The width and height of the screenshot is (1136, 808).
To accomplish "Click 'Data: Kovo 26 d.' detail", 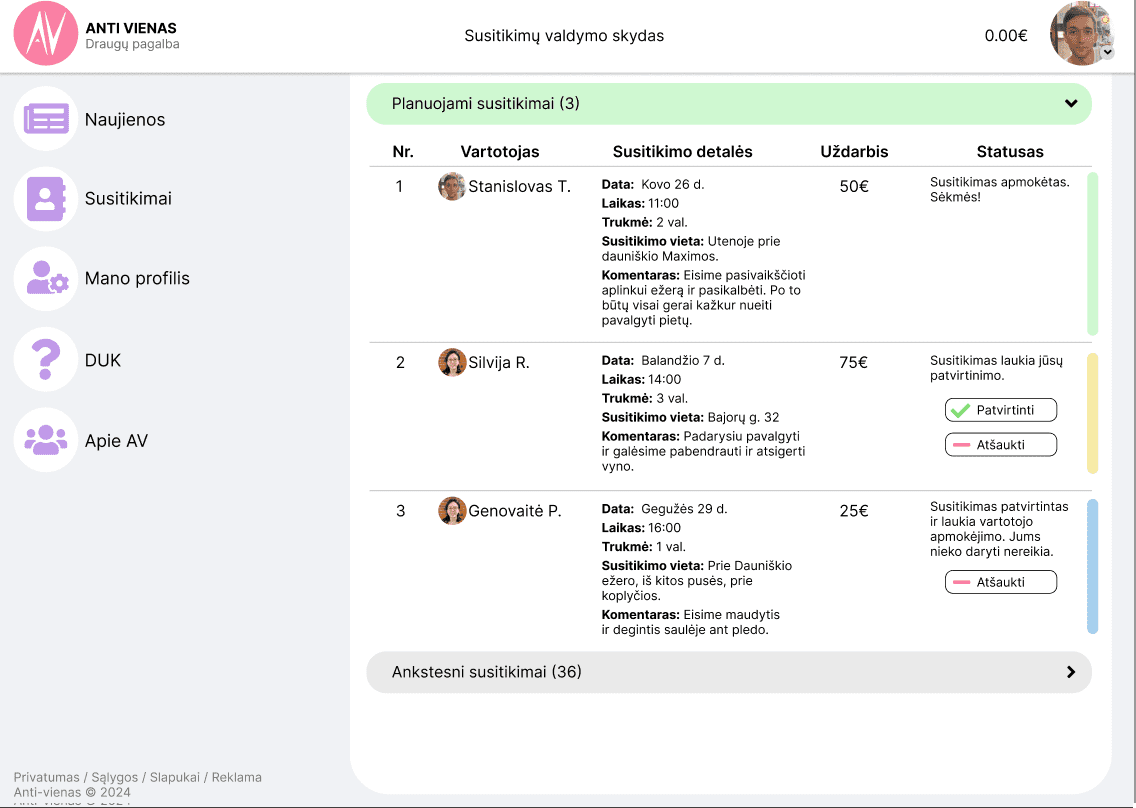I will click(x=653, y=184).
